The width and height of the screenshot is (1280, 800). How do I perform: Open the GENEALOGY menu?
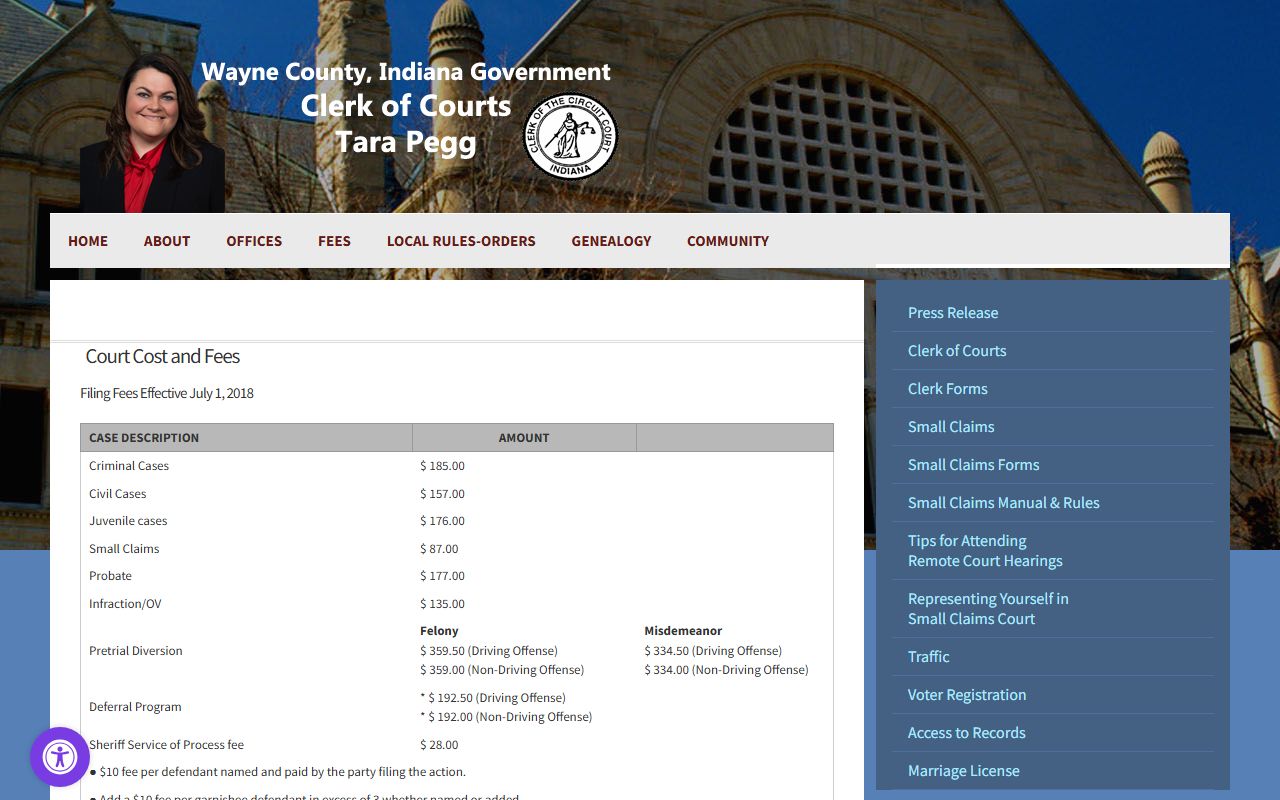click(x=611, y=241)
